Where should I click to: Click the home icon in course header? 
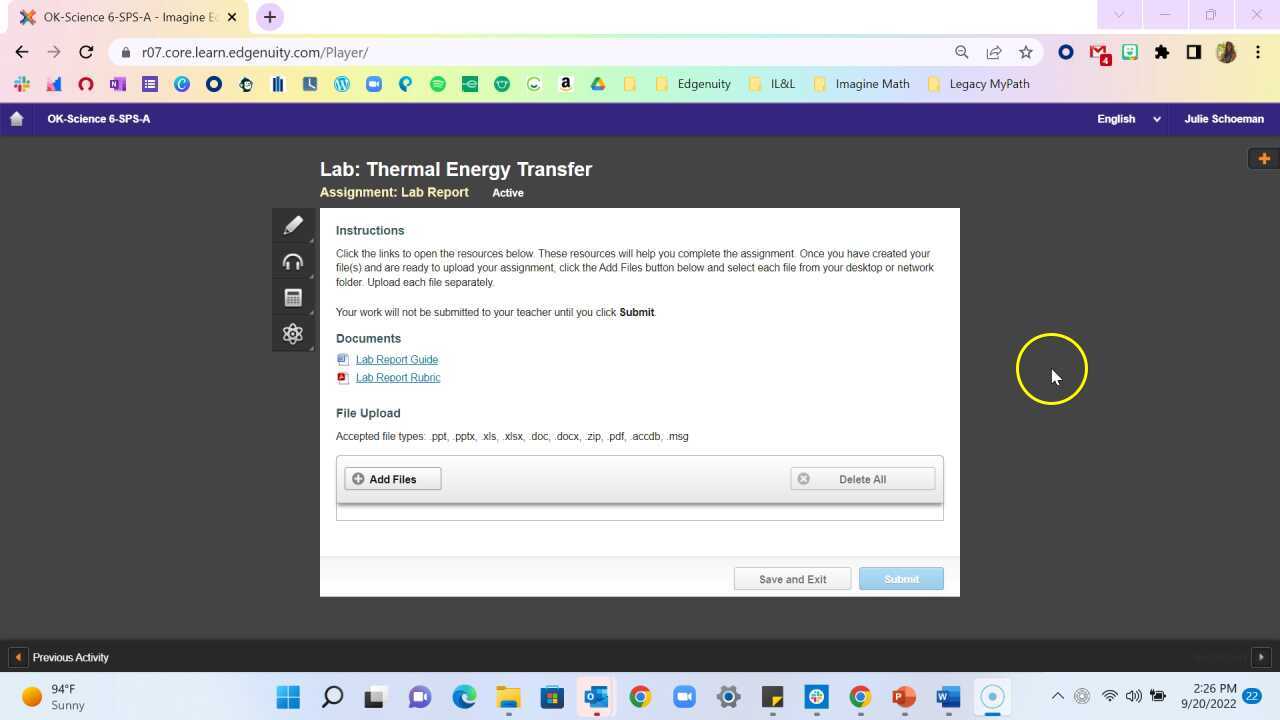pos(16,119)
